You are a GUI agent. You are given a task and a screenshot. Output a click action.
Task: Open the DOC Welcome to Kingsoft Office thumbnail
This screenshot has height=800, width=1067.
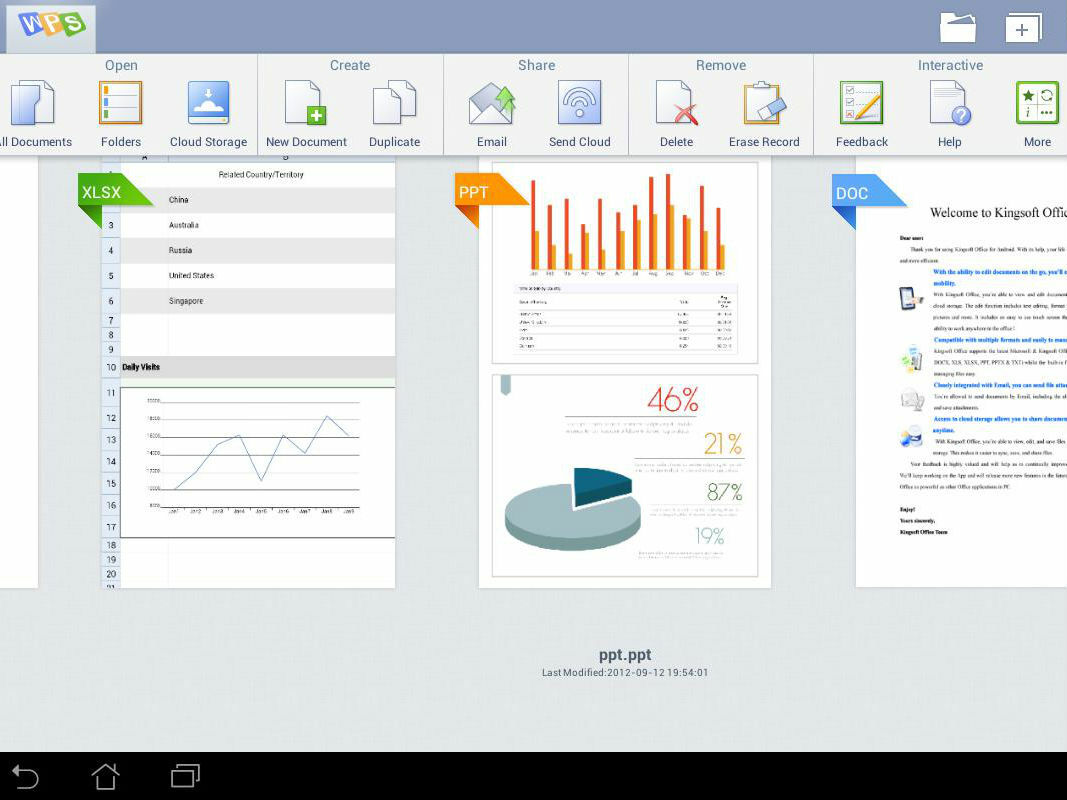click(961, 372)
